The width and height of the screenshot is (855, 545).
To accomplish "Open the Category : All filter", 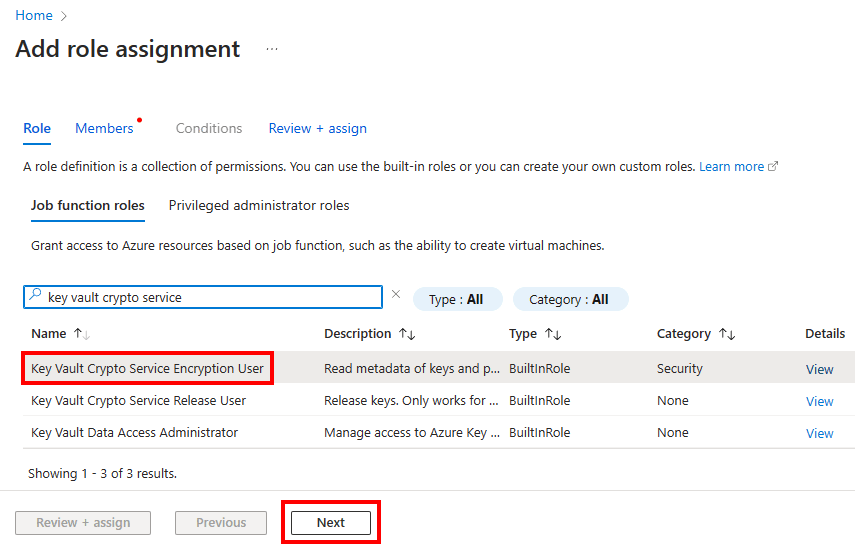I will [570, 299].
